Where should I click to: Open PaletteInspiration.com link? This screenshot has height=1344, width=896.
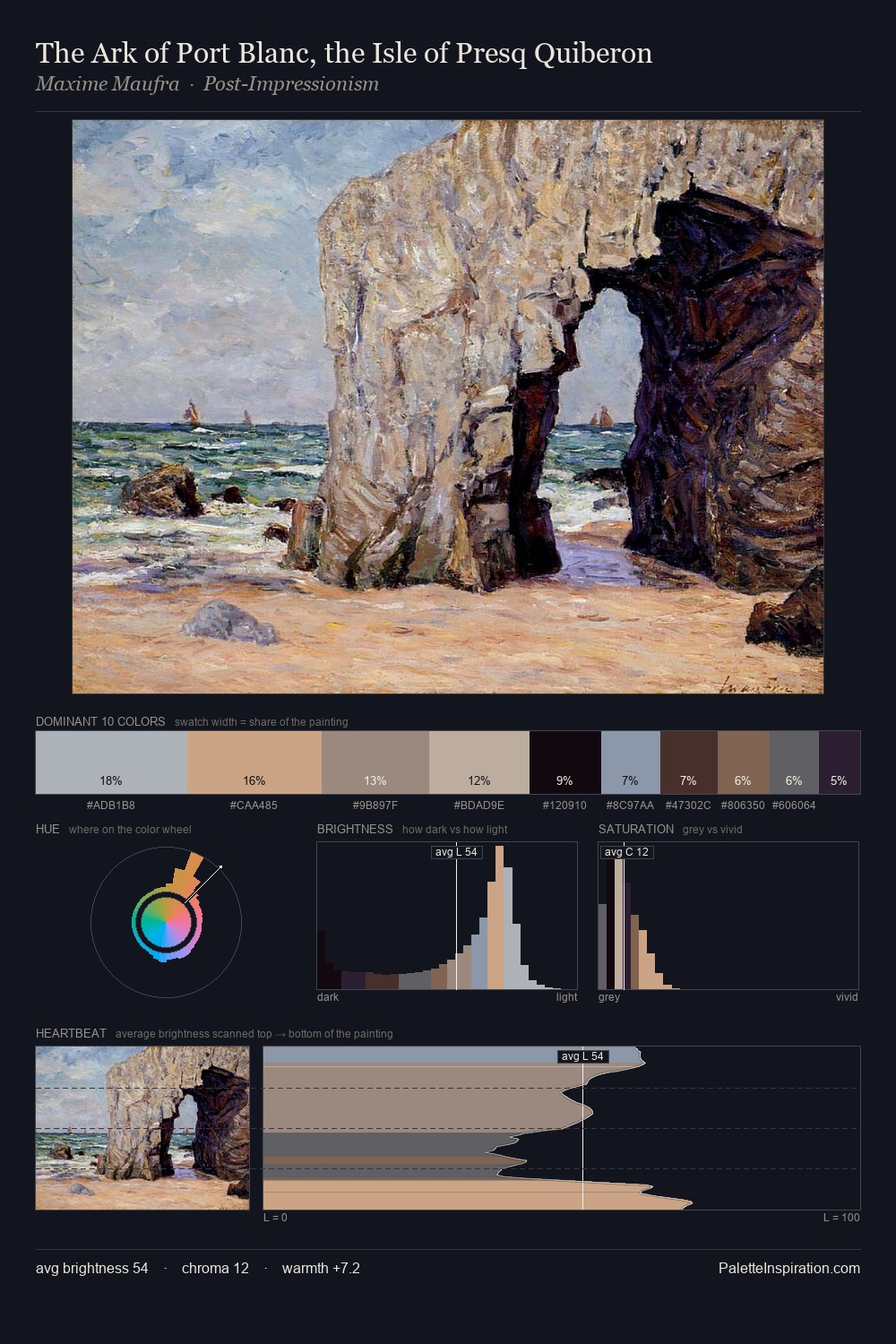tap(789, 1268)
